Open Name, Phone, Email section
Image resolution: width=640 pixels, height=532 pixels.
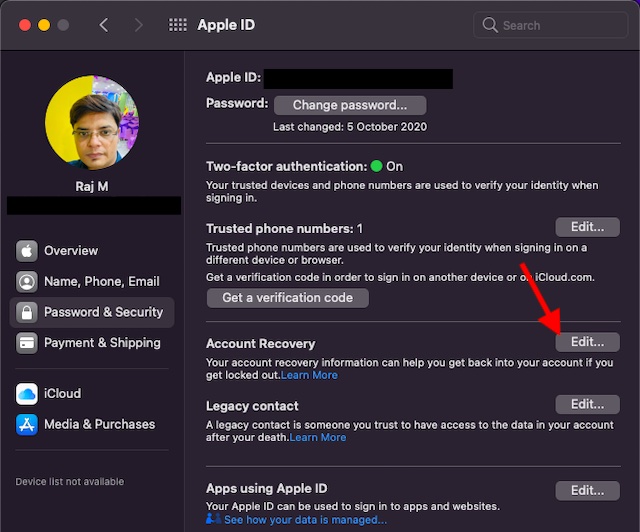coord(92,281)
